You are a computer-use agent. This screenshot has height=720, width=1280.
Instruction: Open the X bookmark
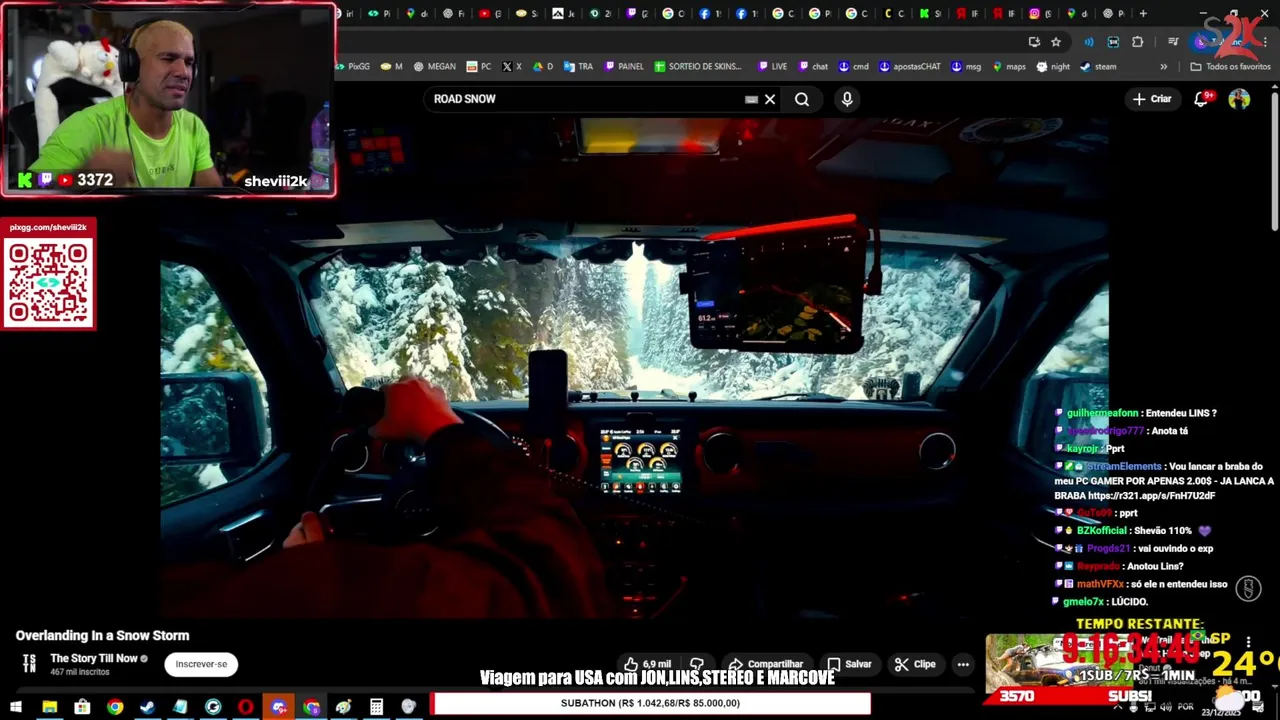(511, 66)
